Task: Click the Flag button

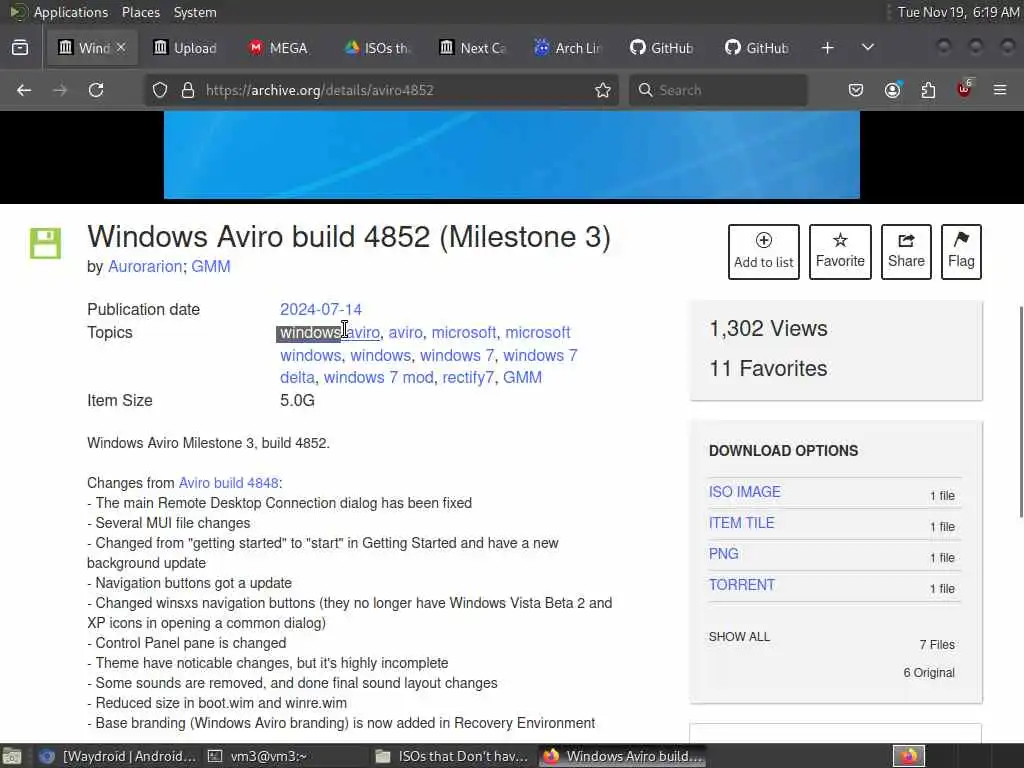Action: pyautogui.click(x=961, y=252)
